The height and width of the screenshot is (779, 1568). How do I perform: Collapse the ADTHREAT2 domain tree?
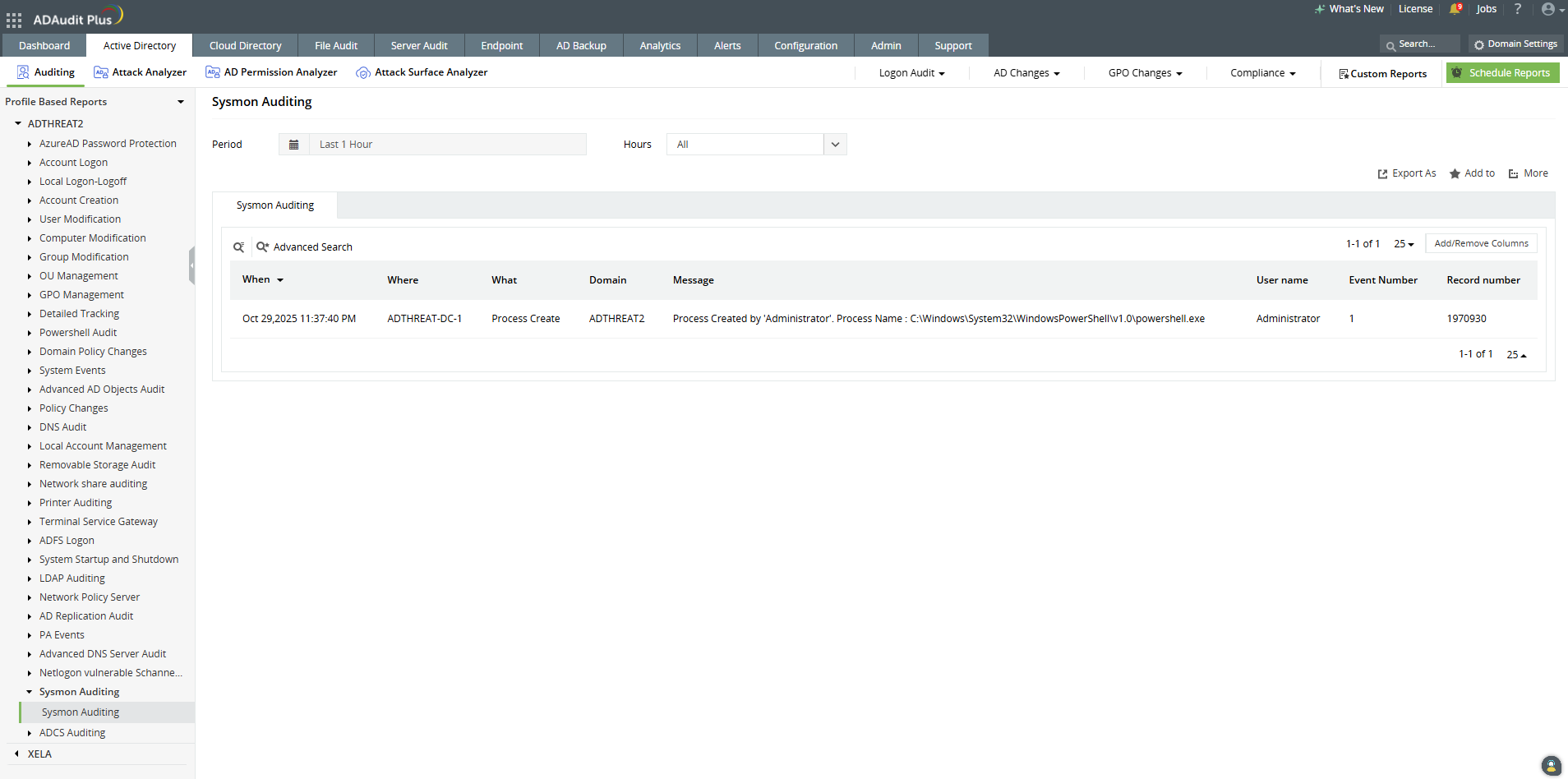[x=18, y=124]
